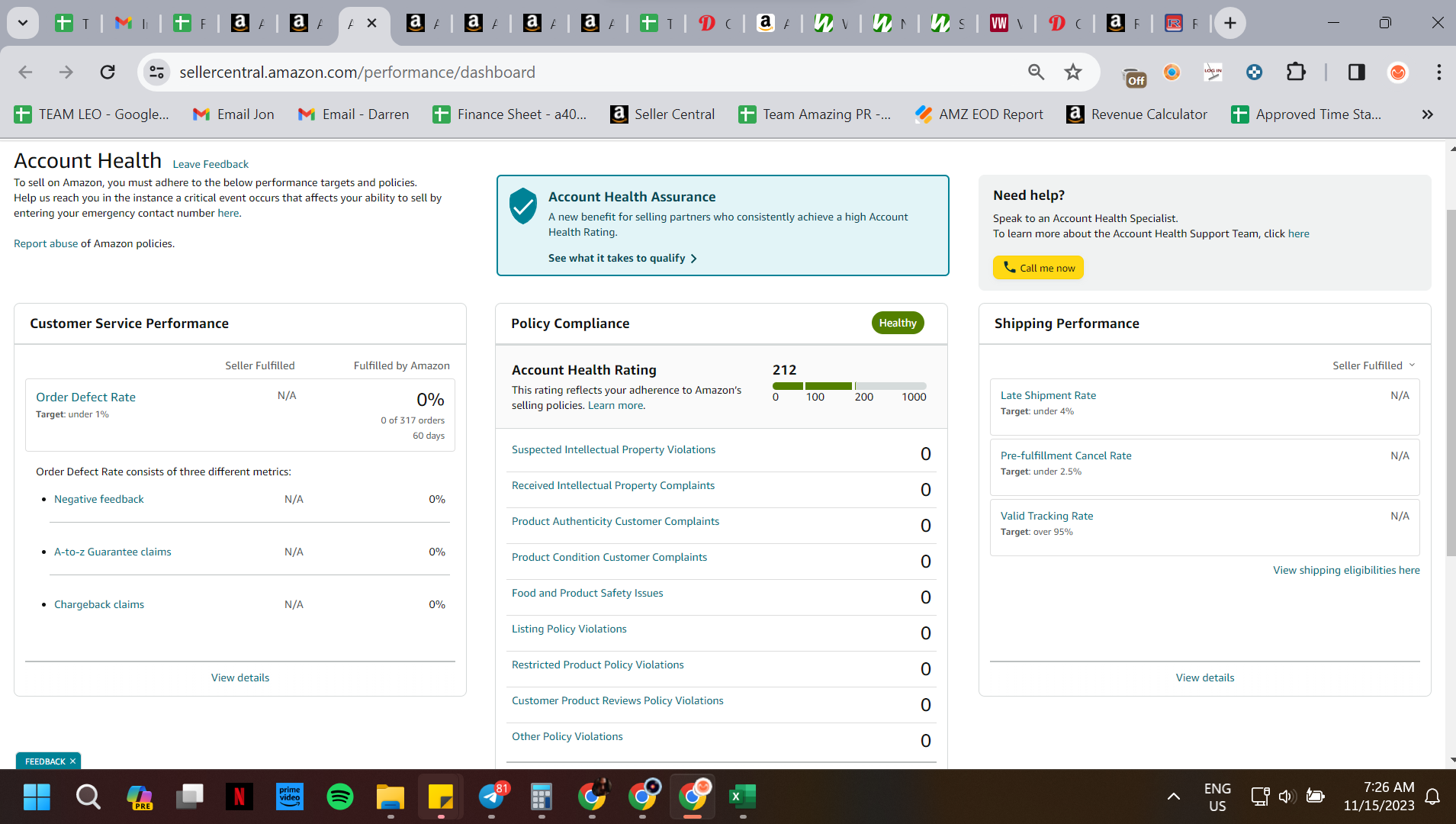This screenshot has height=824, width=1456.
Task: Open Telegram from the taskbar
Action: coord(492,797)
